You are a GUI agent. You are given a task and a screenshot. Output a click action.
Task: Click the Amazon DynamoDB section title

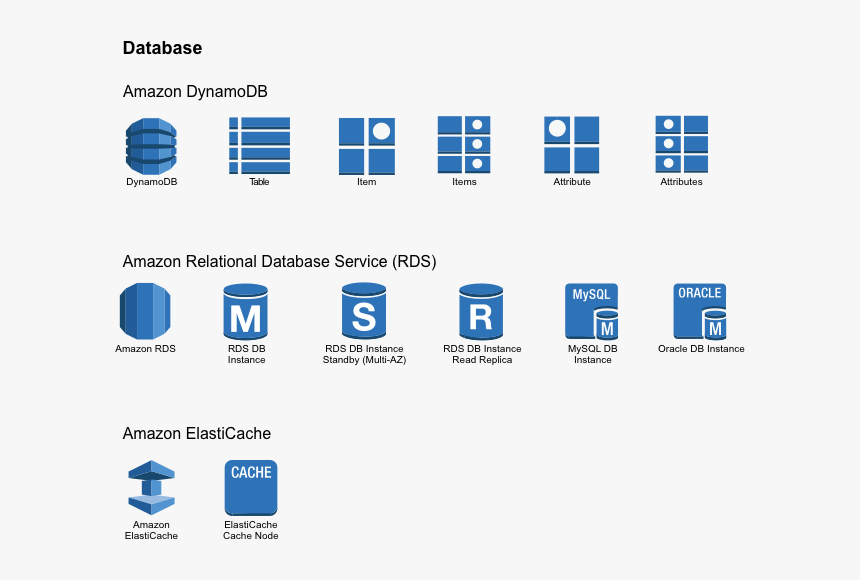[x=195, y=91]
